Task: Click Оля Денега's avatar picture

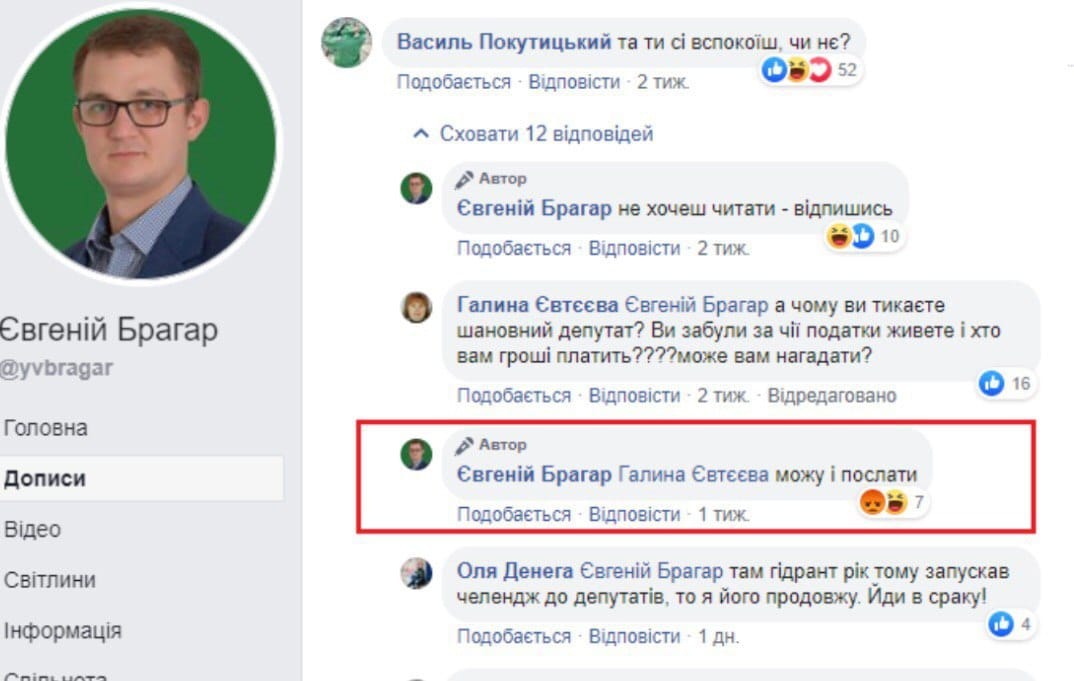Action: pyautogui.click(x=416, y=573)
